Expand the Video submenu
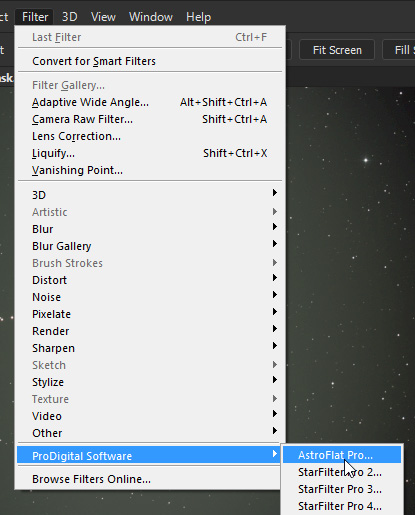This screenshot has height=515, width=415. point(150,416)
